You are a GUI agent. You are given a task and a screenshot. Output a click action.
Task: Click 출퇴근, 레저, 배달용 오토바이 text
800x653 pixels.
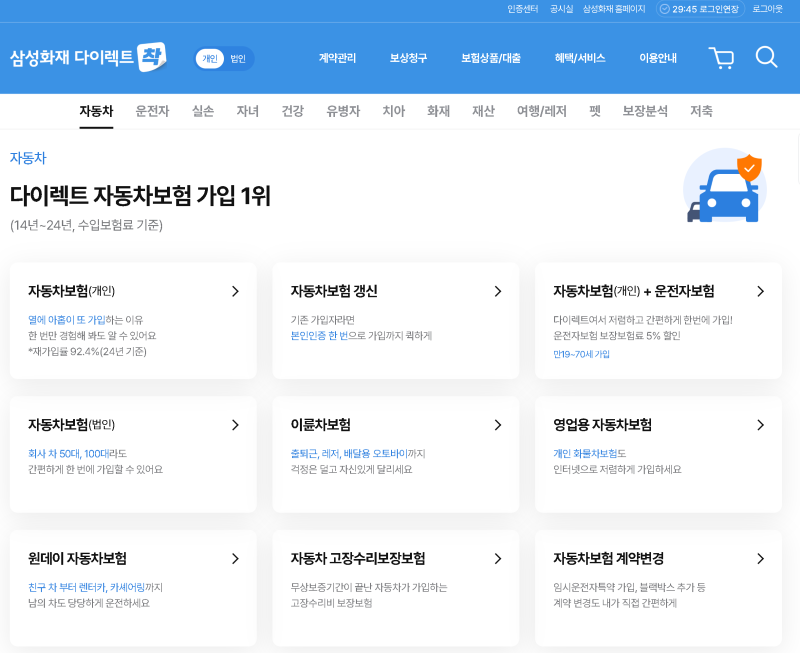tap(349, 454)
